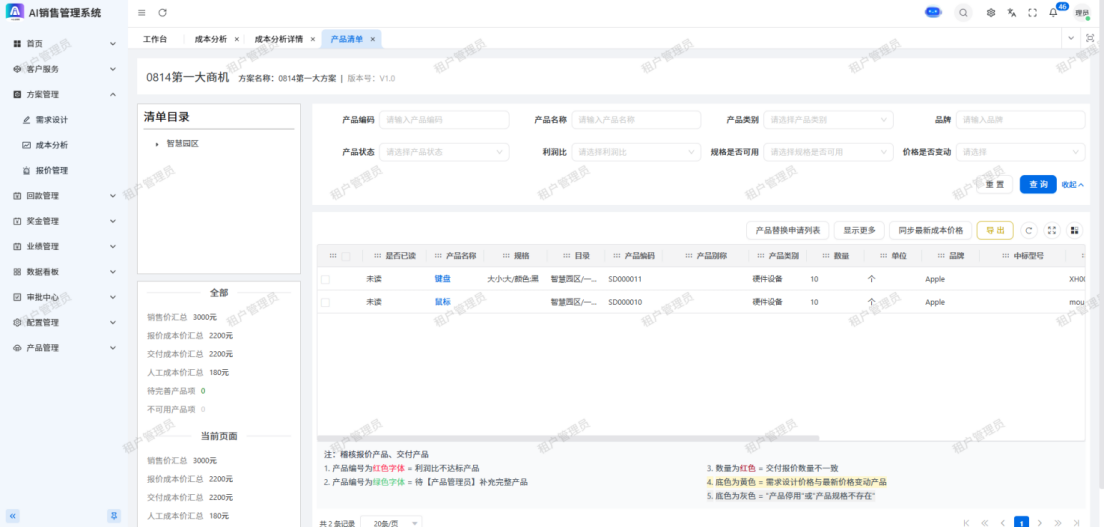Open the language translation icon
1104x528 pixels.
(1012, 12)
